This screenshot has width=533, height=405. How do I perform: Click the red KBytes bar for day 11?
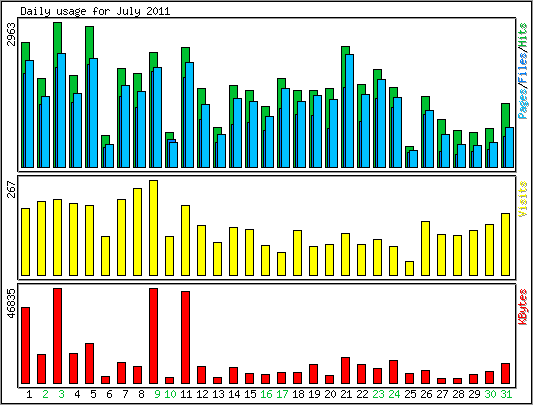pos(185,337)
